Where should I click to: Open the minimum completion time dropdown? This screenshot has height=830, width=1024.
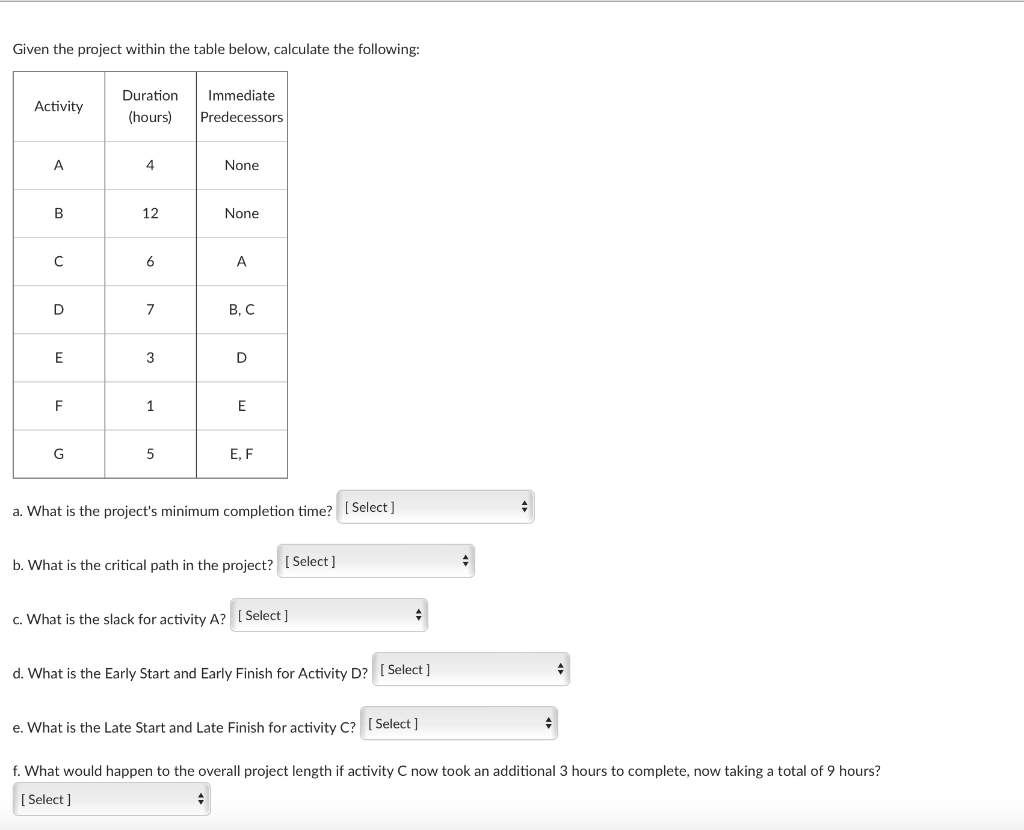pyautogui.click(x=435, y=506)
